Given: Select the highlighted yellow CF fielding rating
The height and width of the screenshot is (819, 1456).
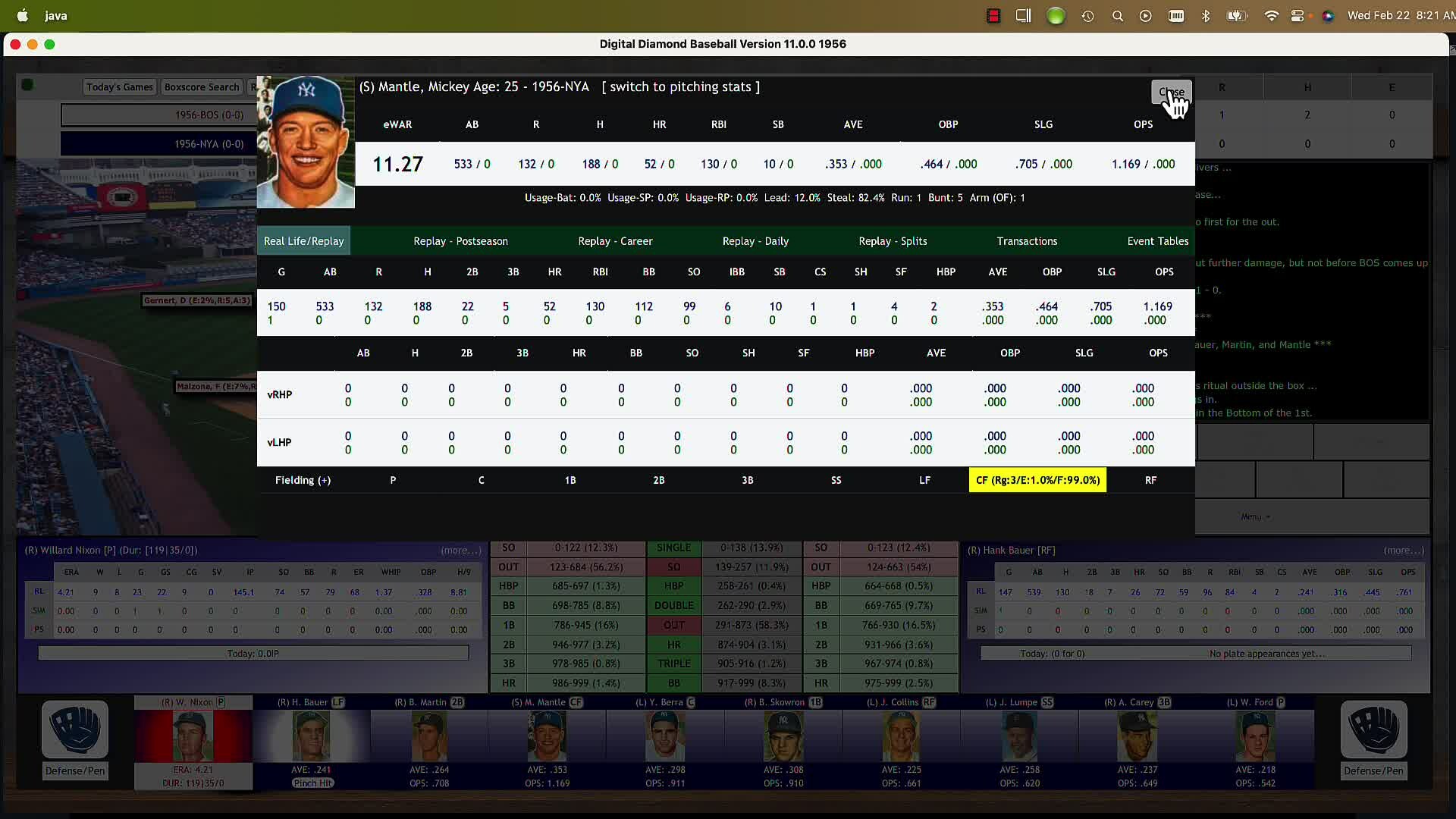Looking at the screenshot, I should click(x=1037, y=480).
